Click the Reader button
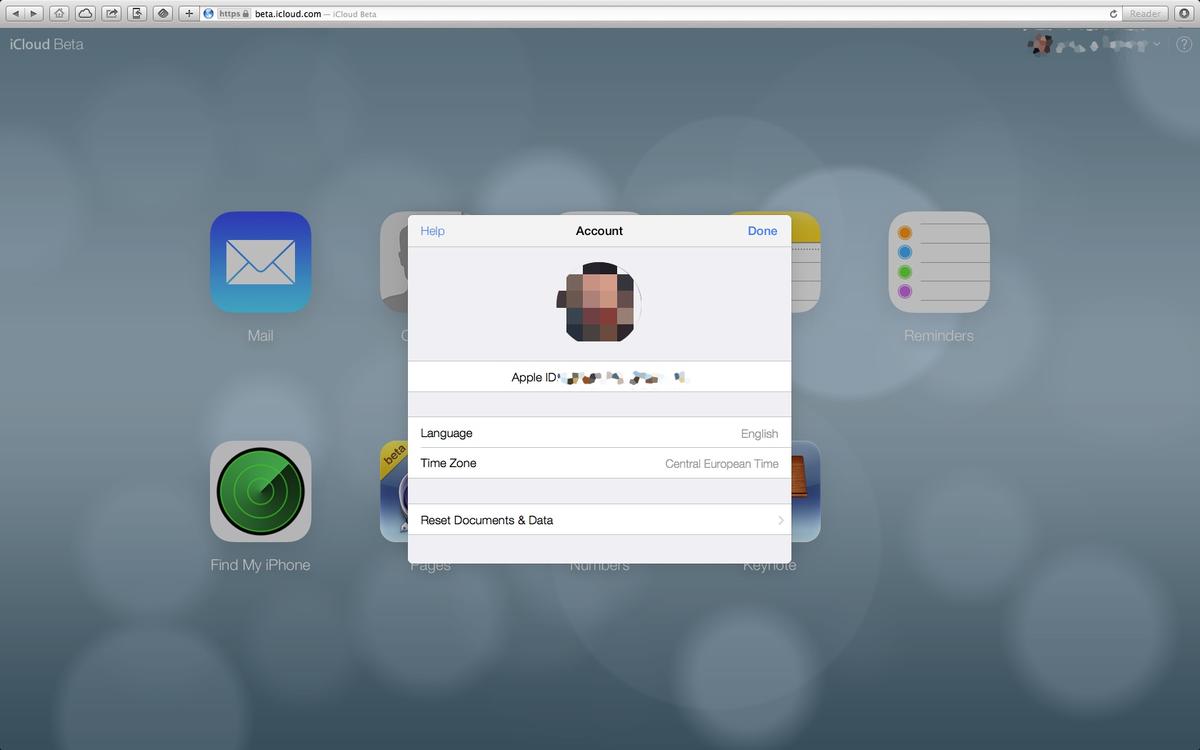The width and height of the screenshot is (1200, 750). pos(1145,14)
